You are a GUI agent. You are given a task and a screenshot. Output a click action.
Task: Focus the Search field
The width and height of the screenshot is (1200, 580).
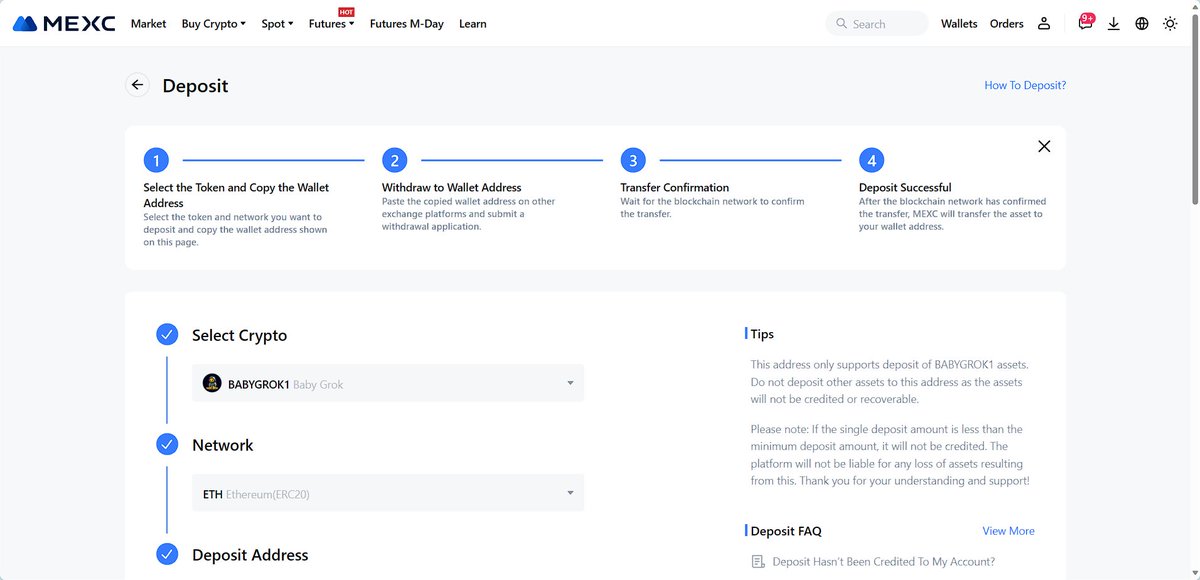(877, 24)
